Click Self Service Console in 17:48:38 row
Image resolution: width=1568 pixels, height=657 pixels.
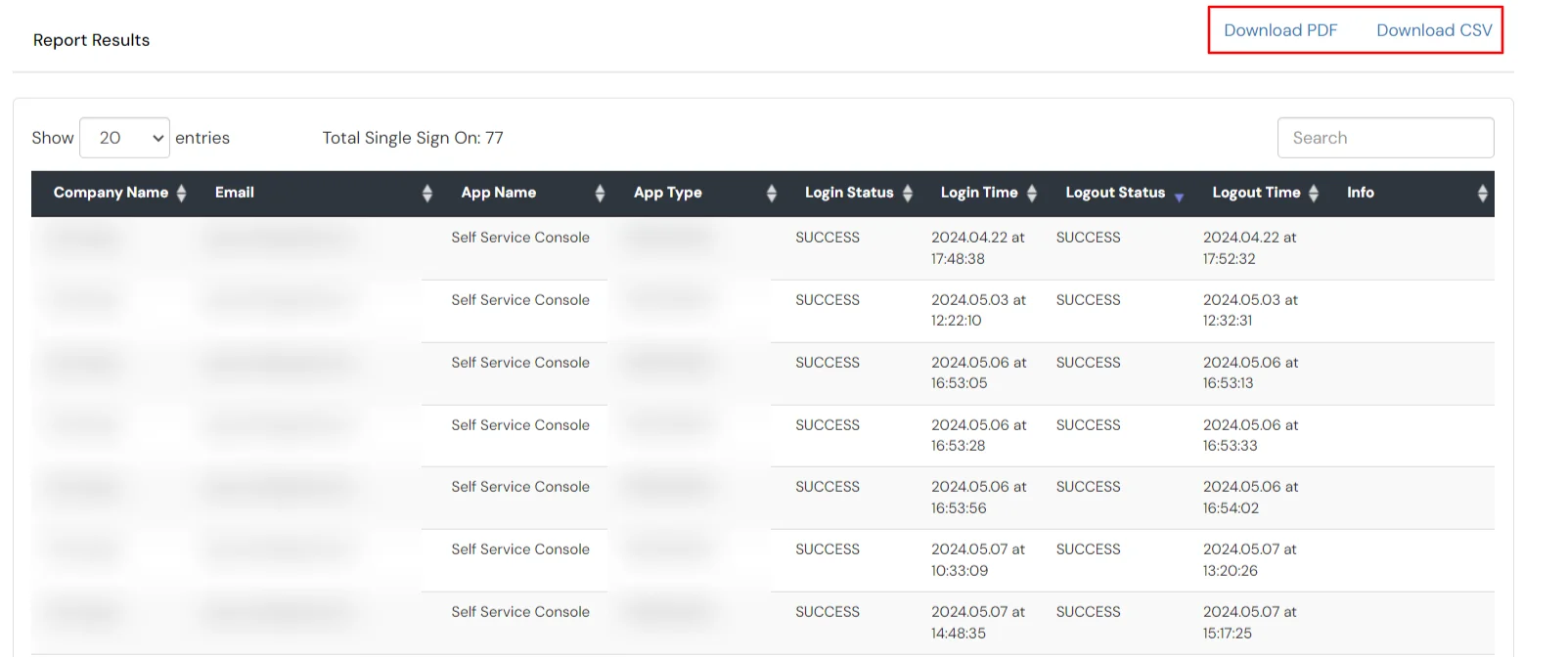(520, 238)
